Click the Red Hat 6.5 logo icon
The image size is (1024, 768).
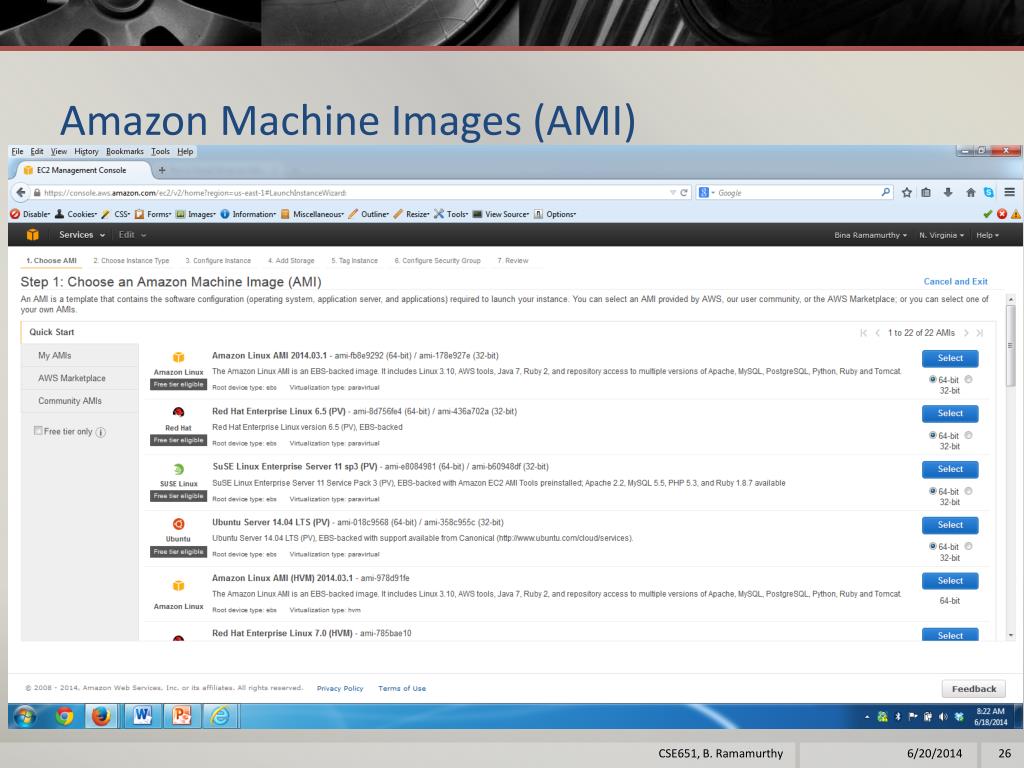178,412
